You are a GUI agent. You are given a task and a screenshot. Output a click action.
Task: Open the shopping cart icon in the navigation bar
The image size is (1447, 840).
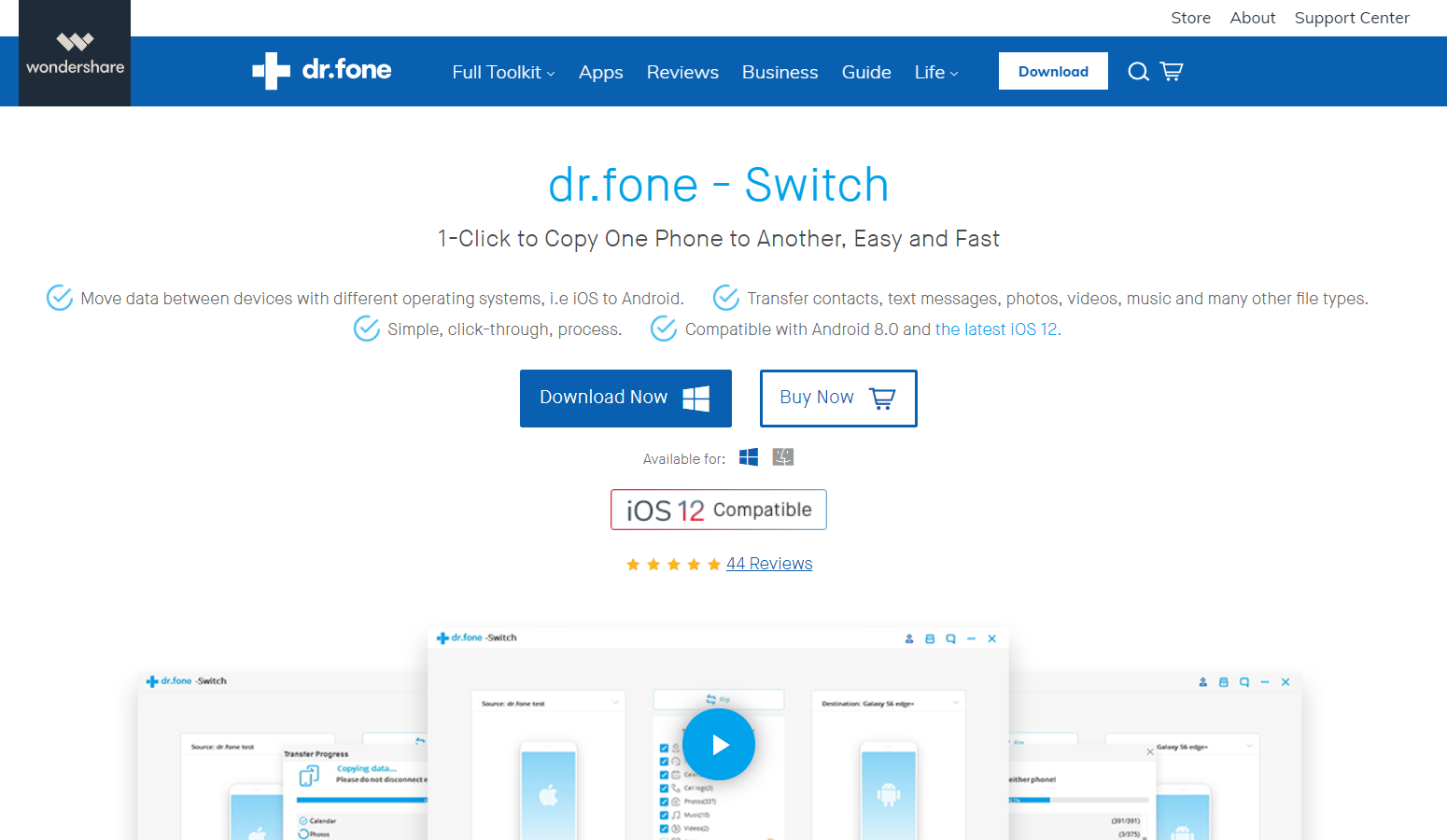click(x=1172, y=72)
